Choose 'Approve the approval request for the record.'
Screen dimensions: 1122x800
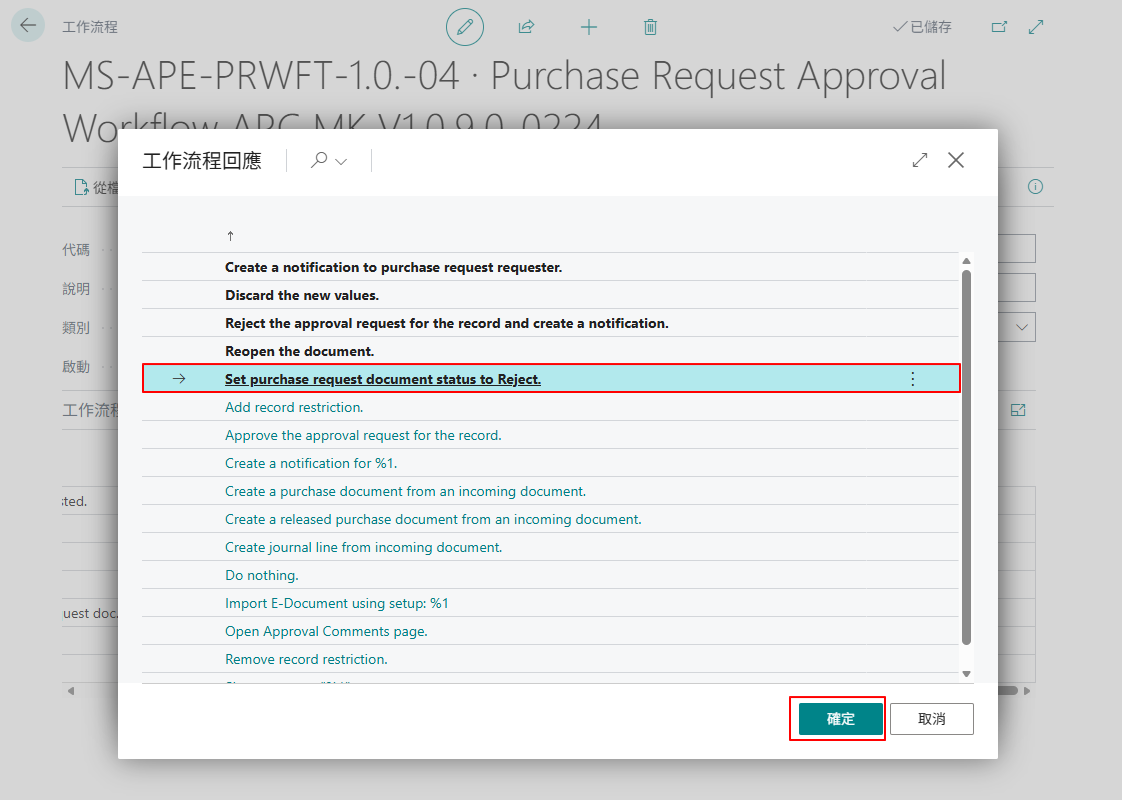[x=364, y=435]
